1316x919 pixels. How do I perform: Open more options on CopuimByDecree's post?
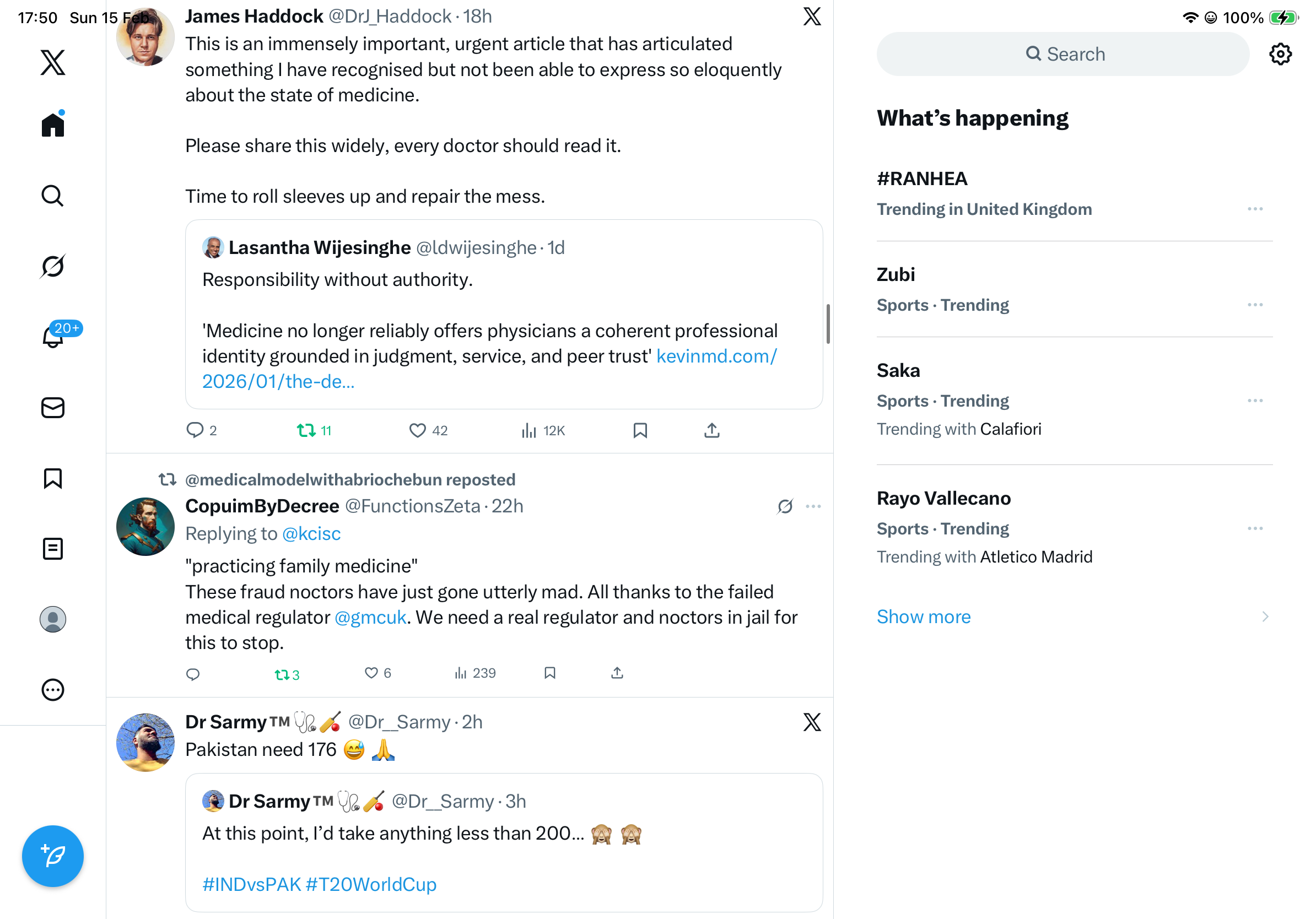pyautogui.click(x=813, y=506)
